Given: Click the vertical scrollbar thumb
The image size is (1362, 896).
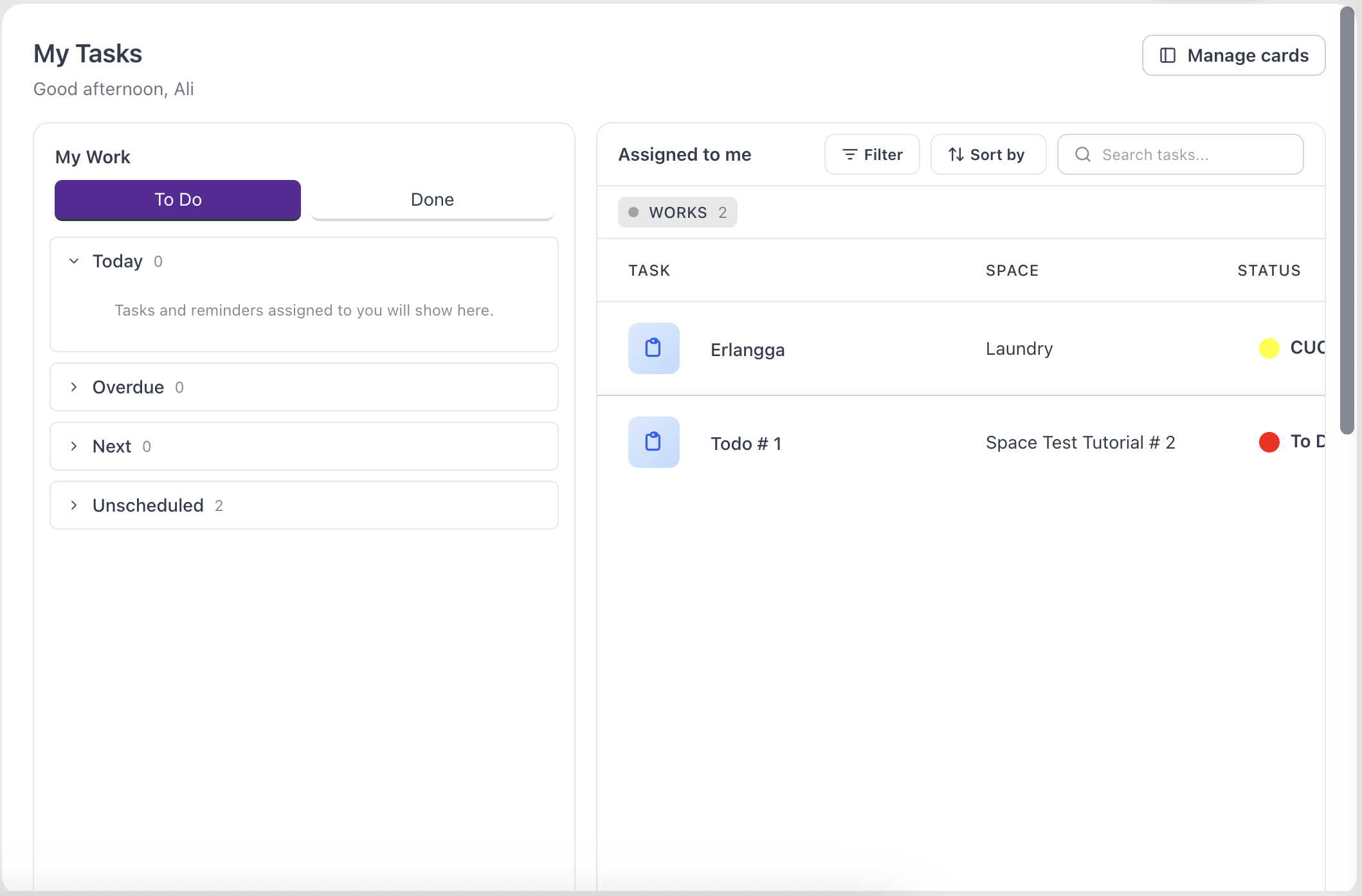Looking at the screenshot, I should (1347, 220).
